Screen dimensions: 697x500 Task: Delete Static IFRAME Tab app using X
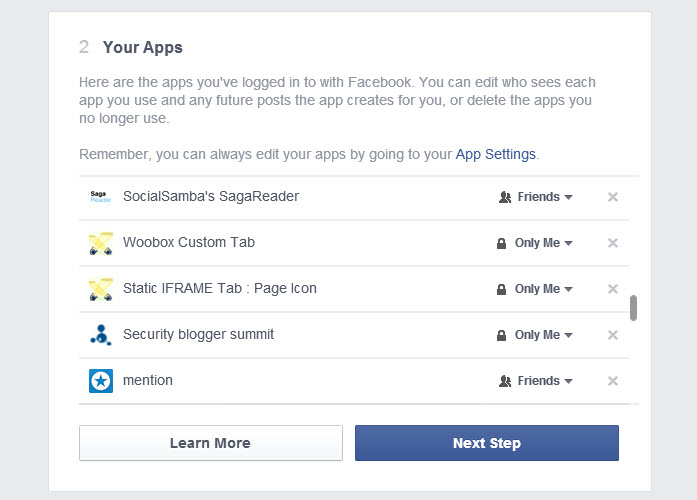(x=613, y=289)
